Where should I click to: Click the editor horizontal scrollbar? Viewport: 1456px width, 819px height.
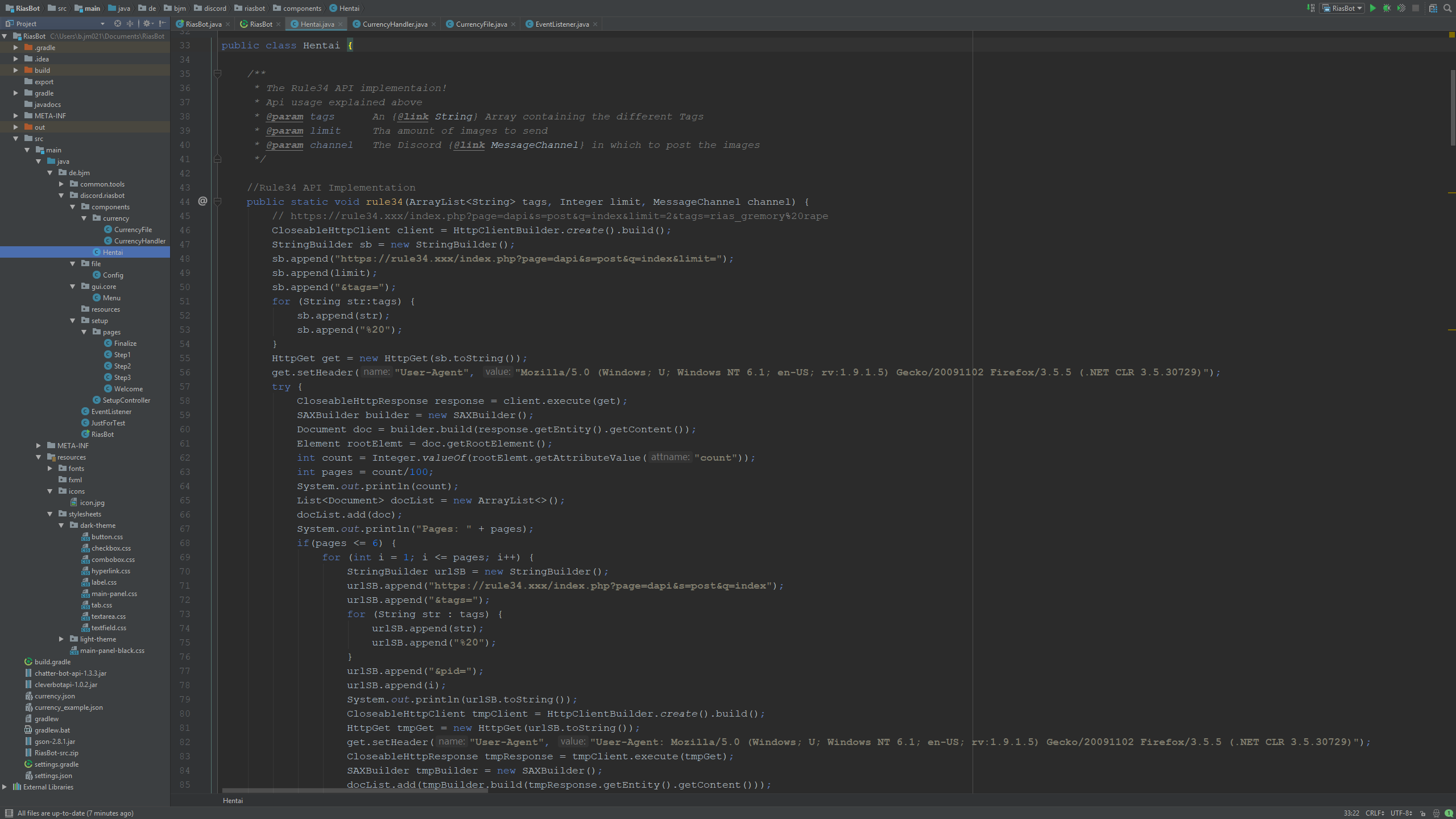[x=354, y=790]
